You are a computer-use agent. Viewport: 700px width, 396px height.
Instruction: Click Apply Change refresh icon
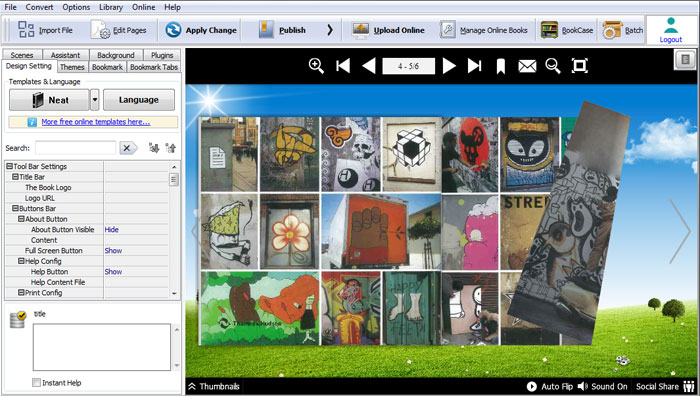coord(173,30)
